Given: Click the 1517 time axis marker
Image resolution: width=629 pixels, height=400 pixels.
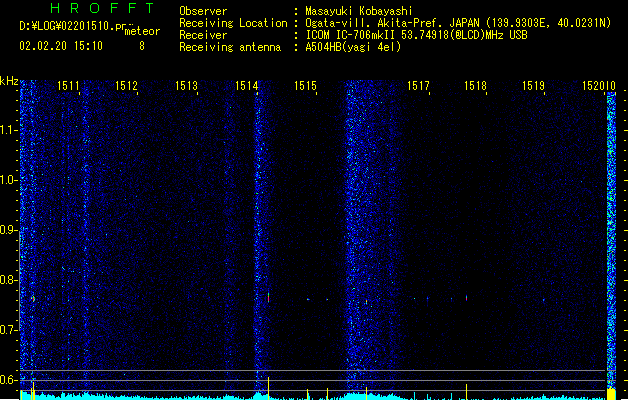Looking at the screenshot, I should (x=418, y=86).
